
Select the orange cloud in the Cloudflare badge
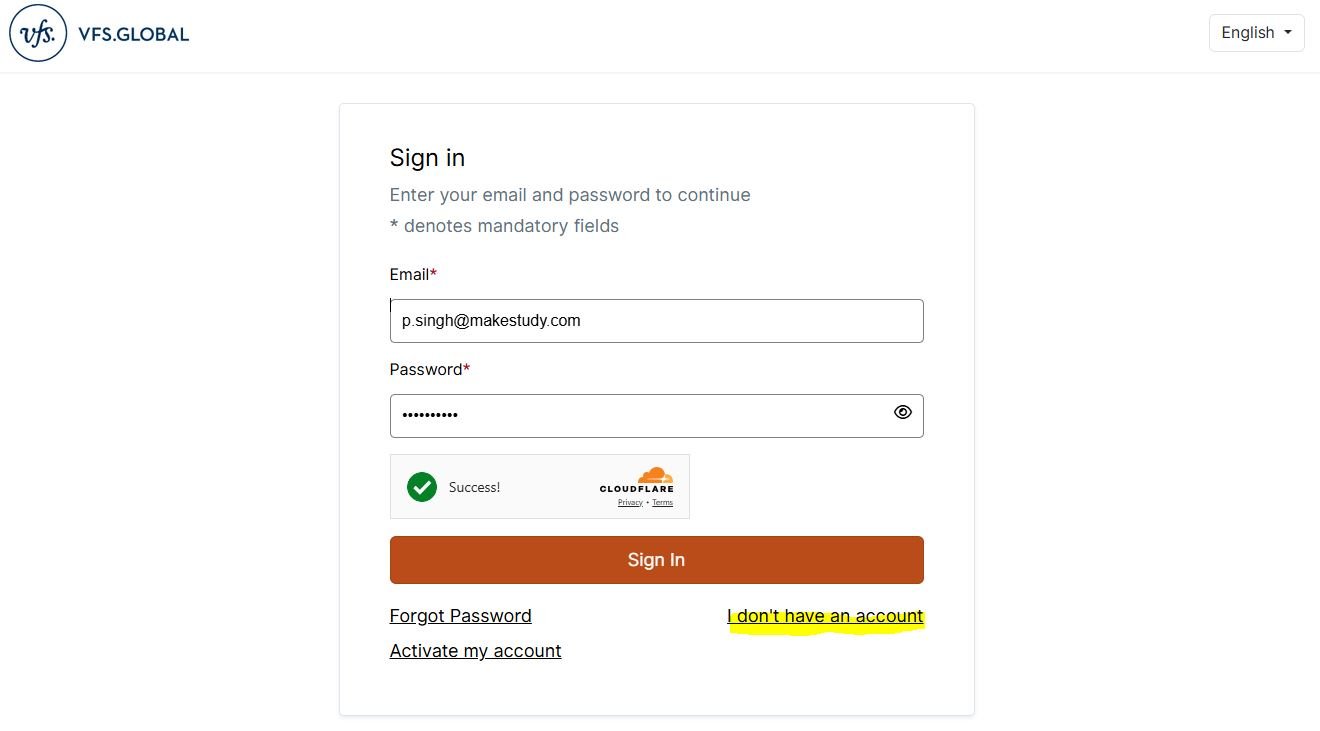click(656, 473)
